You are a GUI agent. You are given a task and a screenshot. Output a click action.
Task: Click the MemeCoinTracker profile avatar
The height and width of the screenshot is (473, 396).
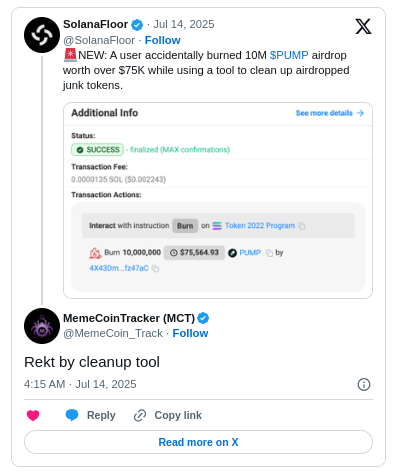click(42, 326)
